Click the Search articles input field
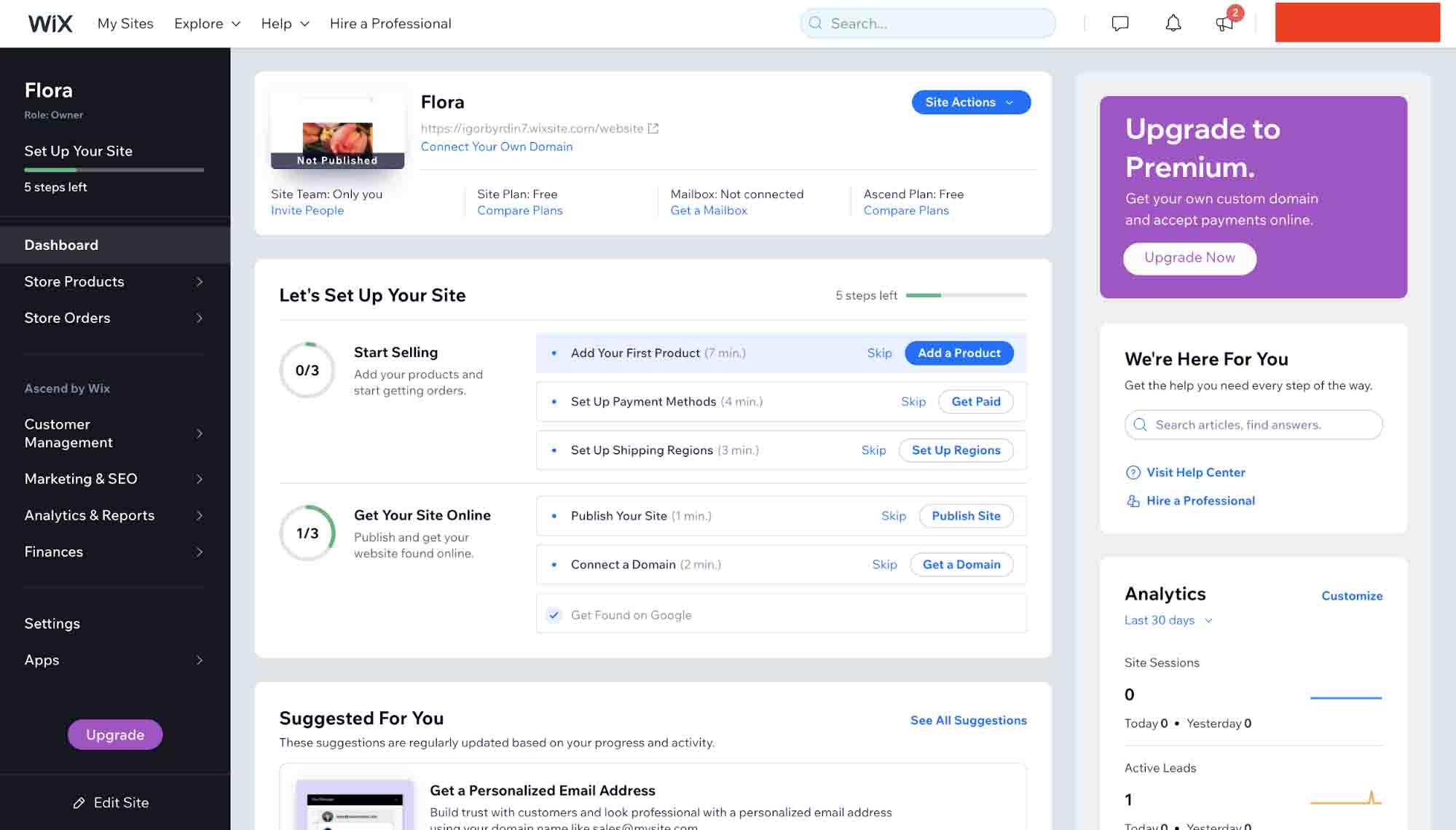 coord(1253,425)
